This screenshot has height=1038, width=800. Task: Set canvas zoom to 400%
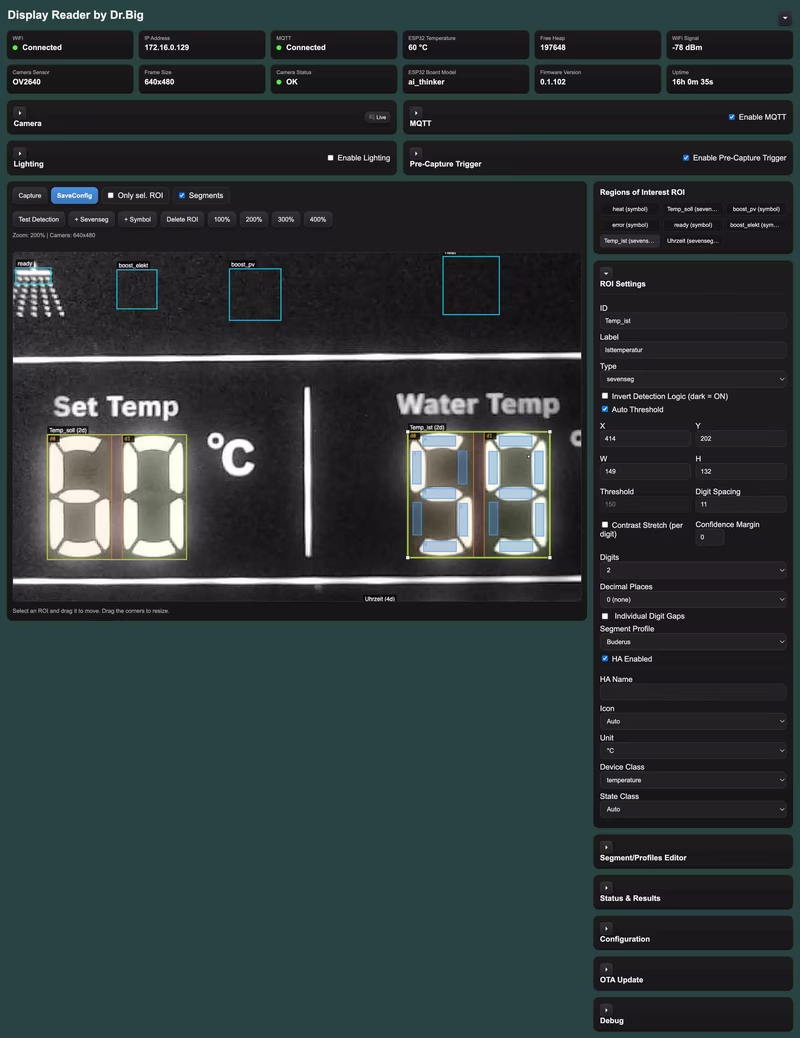318,219
